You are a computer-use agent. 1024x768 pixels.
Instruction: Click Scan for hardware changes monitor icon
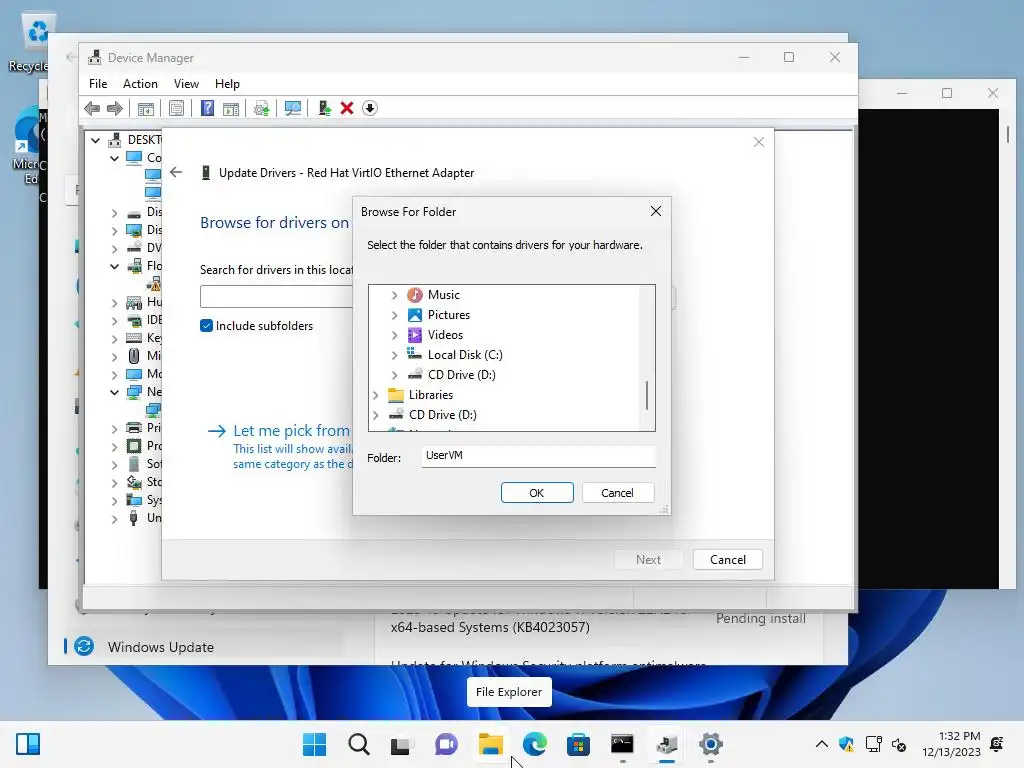[293, 108]
